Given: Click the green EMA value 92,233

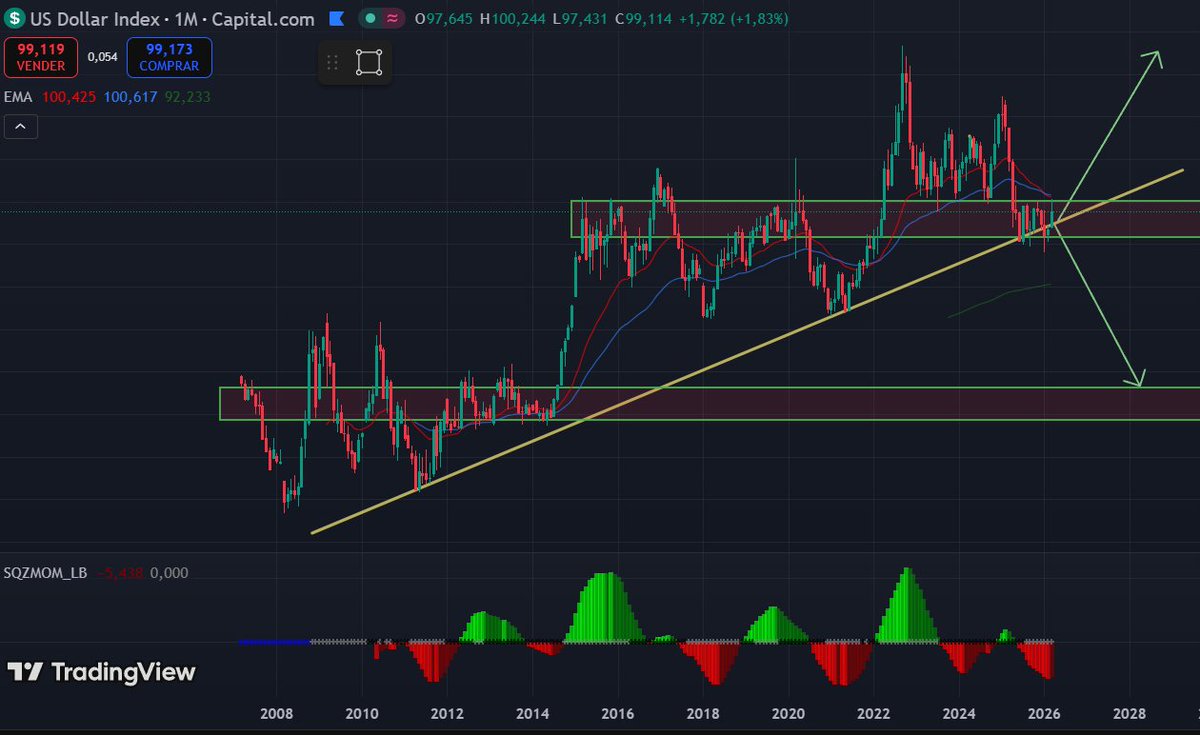Looking at the screenshot, I should coord(187,97).
